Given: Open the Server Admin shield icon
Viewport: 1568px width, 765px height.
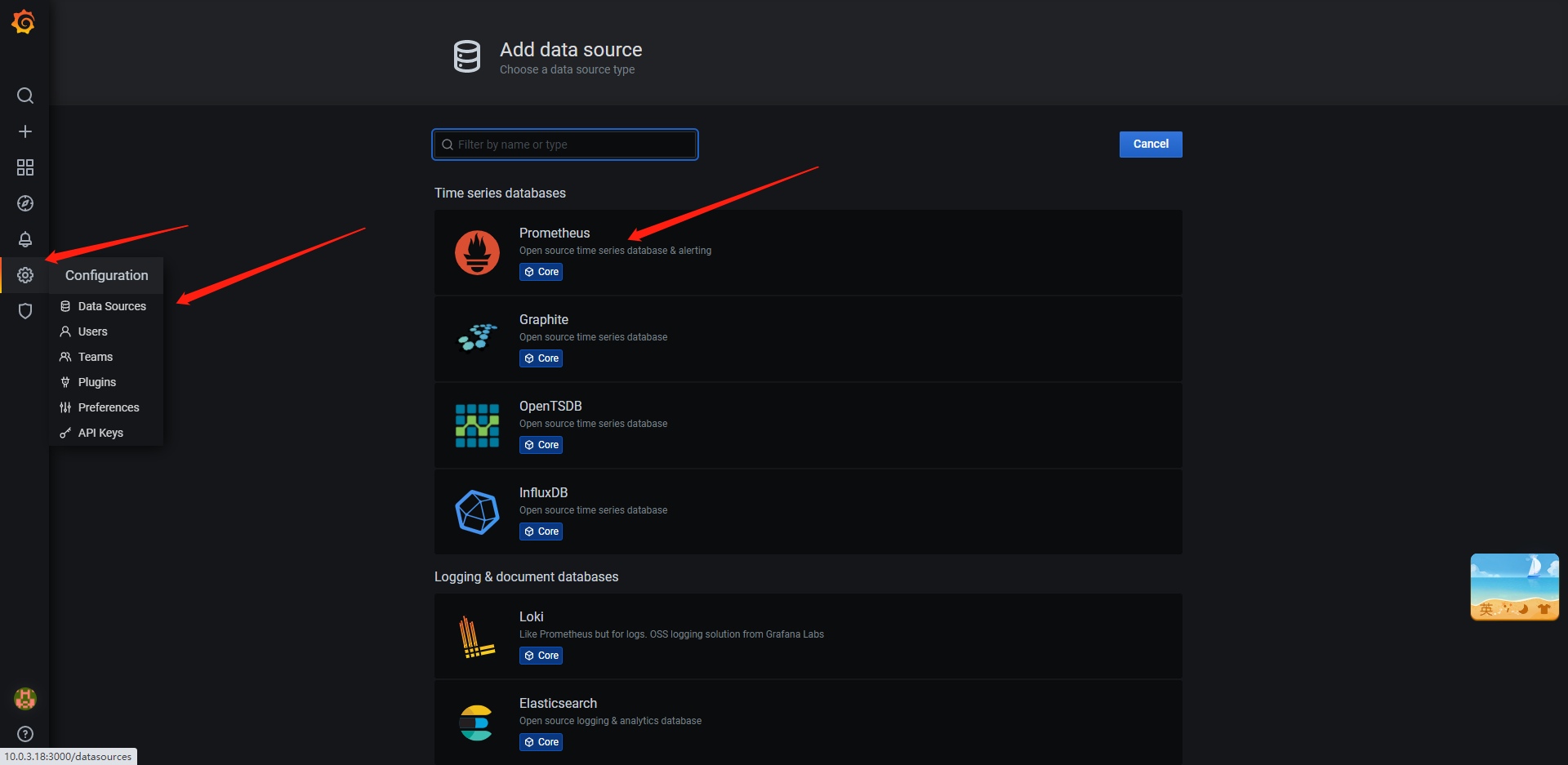Looking at the screenshot, I should tap(25, 311).
